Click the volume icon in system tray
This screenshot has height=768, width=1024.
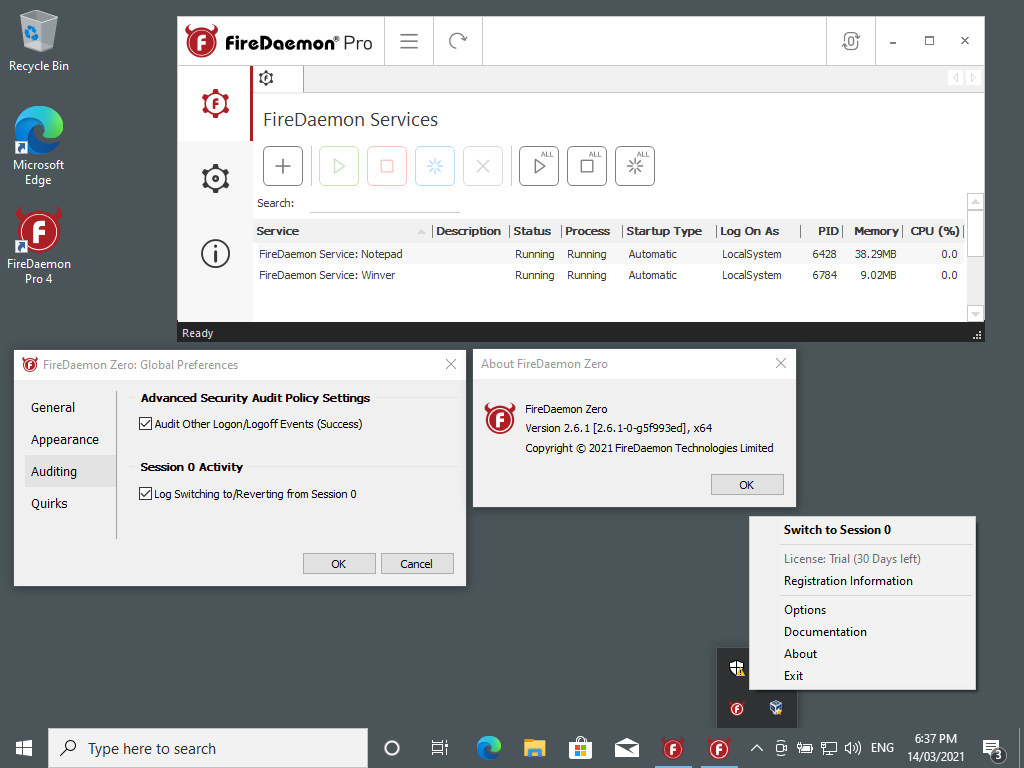852,748
